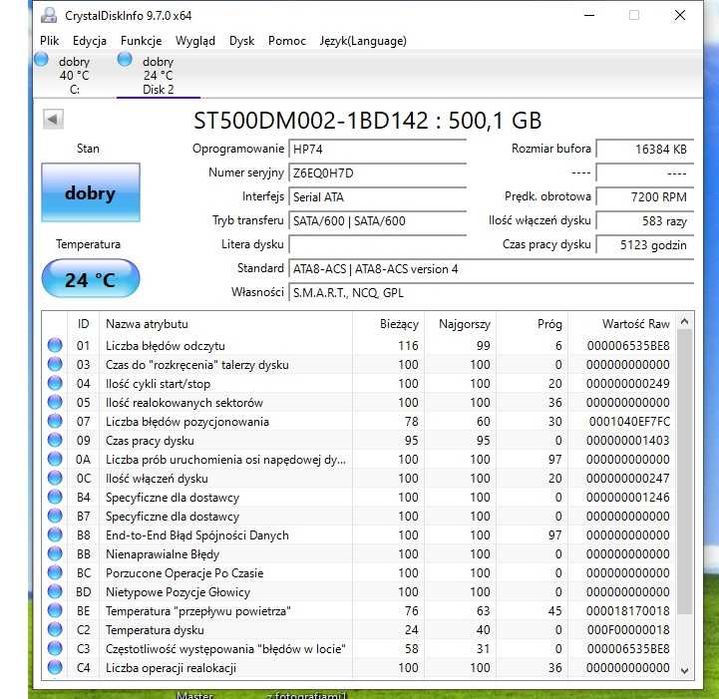The width and height of the screenshot is (719, 699).
Task: Click the Bieżący column header
Action: click(389, 324)
